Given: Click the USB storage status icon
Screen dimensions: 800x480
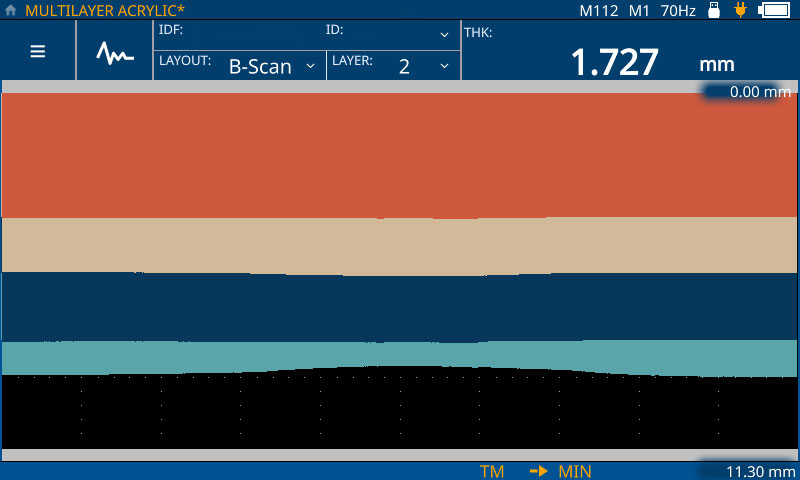Looking at the screenshot, I should (x=714, y=11).
